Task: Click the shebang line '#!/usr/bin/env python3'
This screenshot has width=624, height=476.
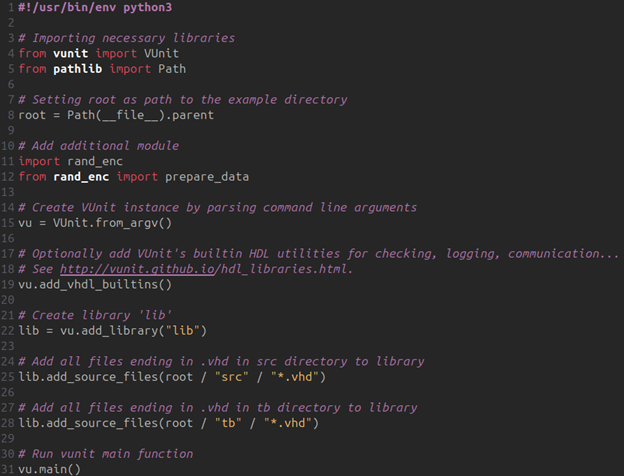Action: tap(95, 8)
